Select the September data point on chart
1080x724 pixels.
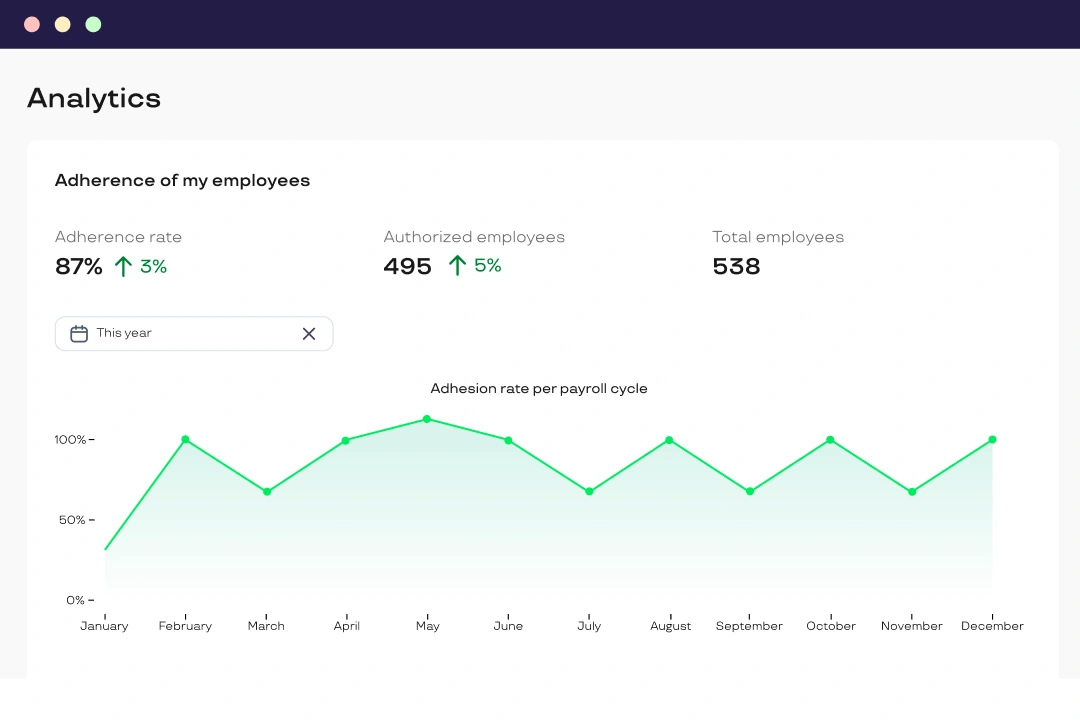click(750, 492)
